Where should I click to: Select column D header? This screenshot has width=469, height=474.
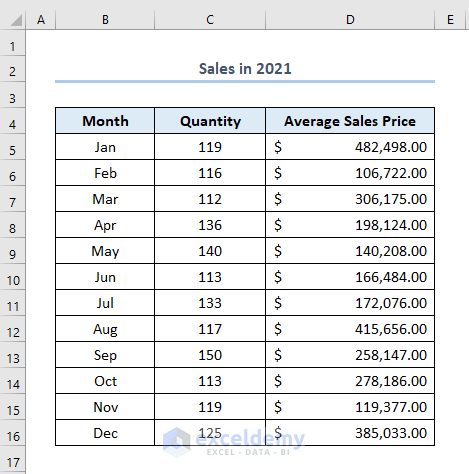(350, 20)
